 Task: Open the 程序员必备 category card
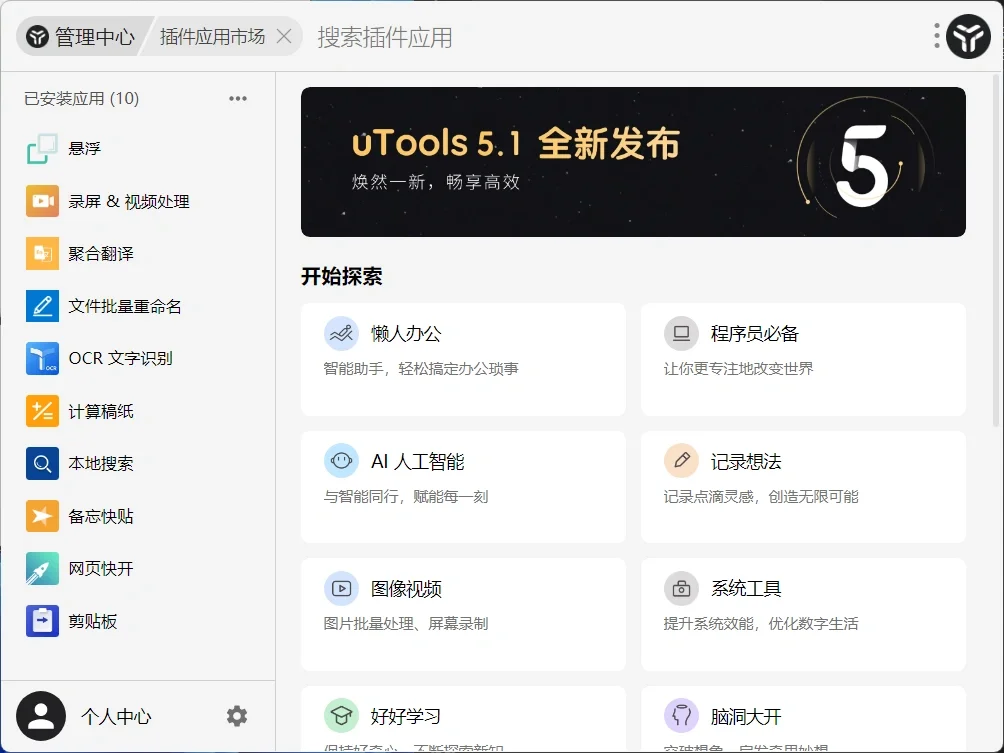pos(803,359)
